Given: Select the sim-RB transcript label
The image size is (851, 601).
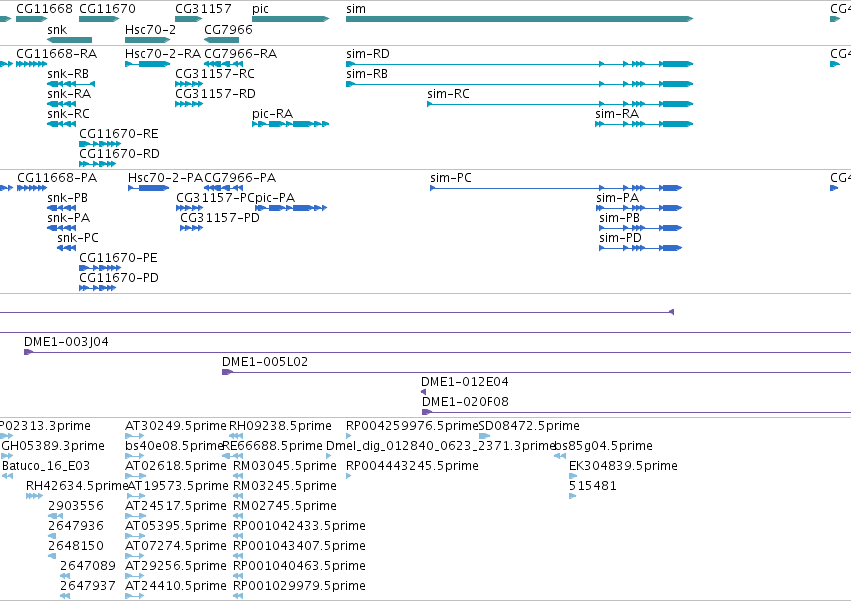Looking at the screenshot, I should (367, 74).
